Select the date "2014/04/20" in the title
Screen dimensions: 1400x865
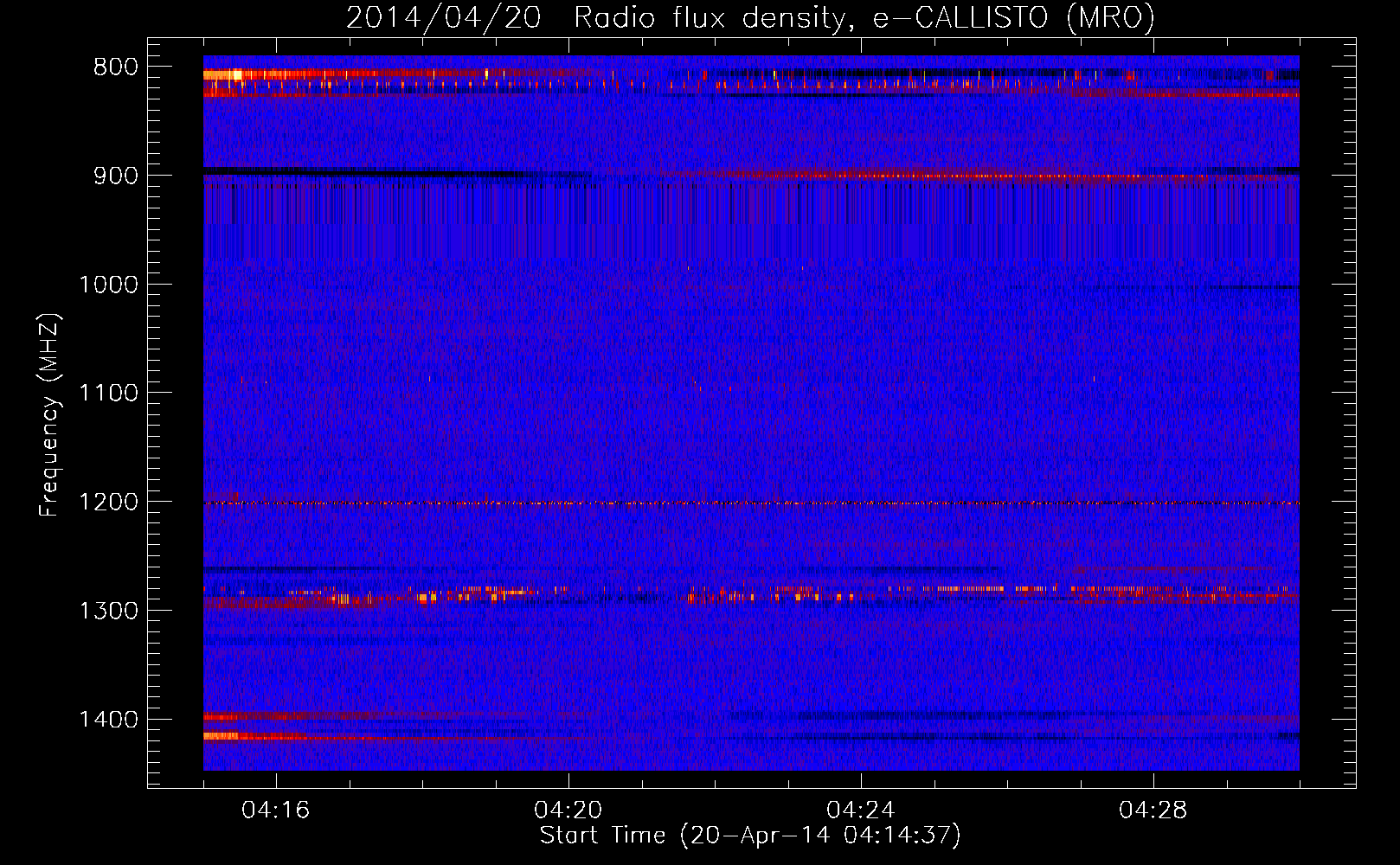(444, 17)
